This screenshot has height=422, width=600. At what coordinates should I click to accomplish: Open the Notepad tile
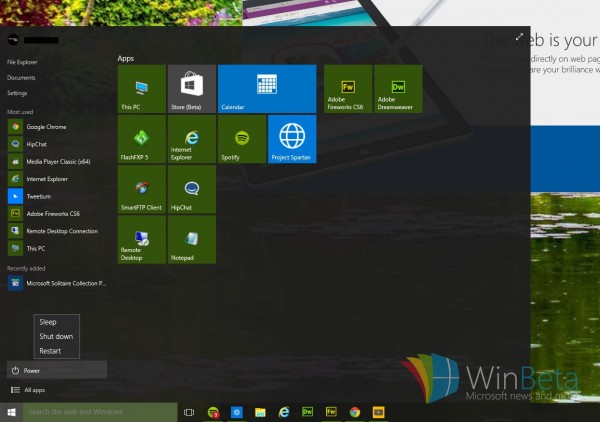[191, 239]
